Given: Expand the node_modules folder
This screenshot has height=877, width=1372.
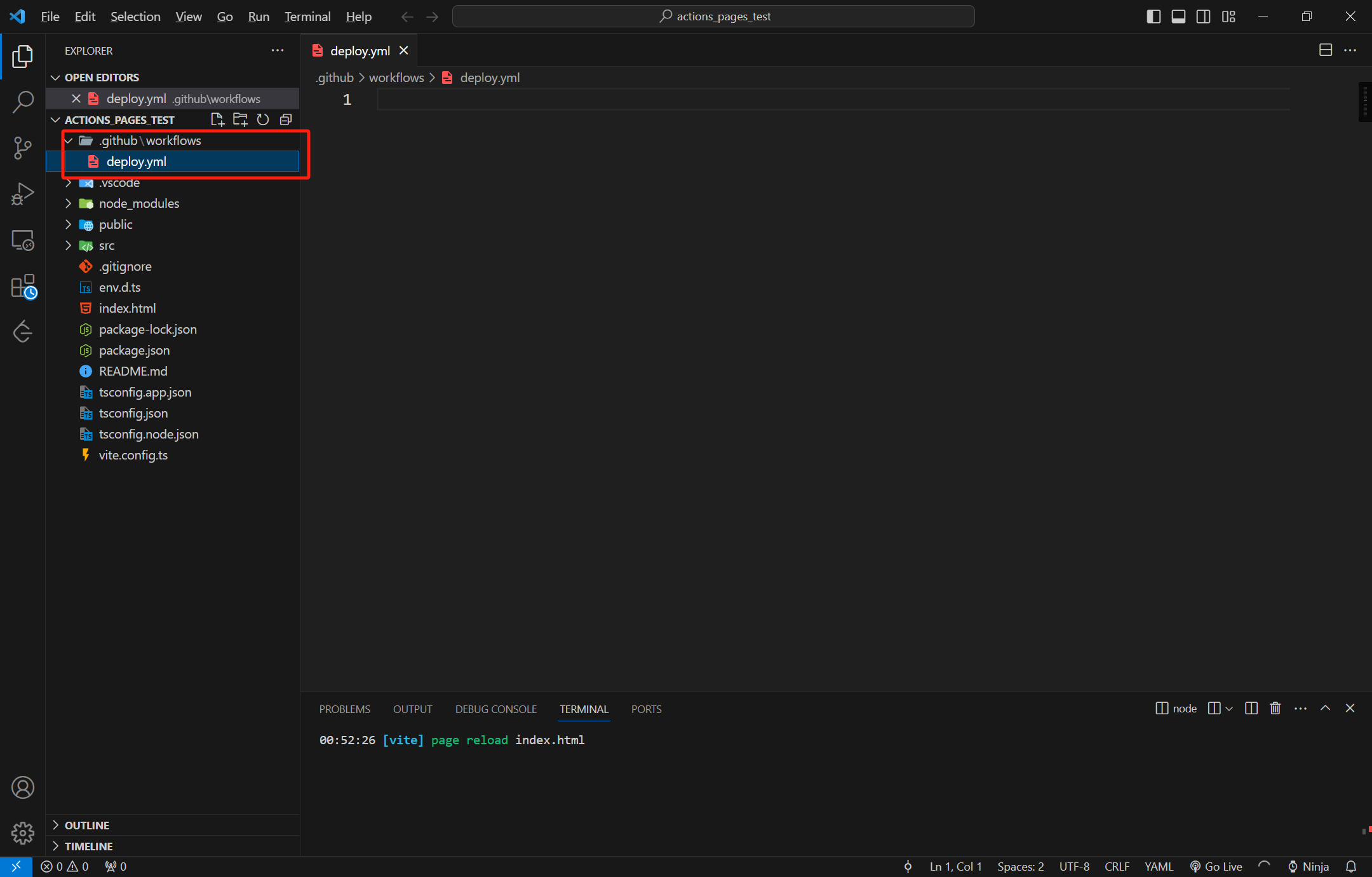Looking at the screenshot, I should [138, 203].
